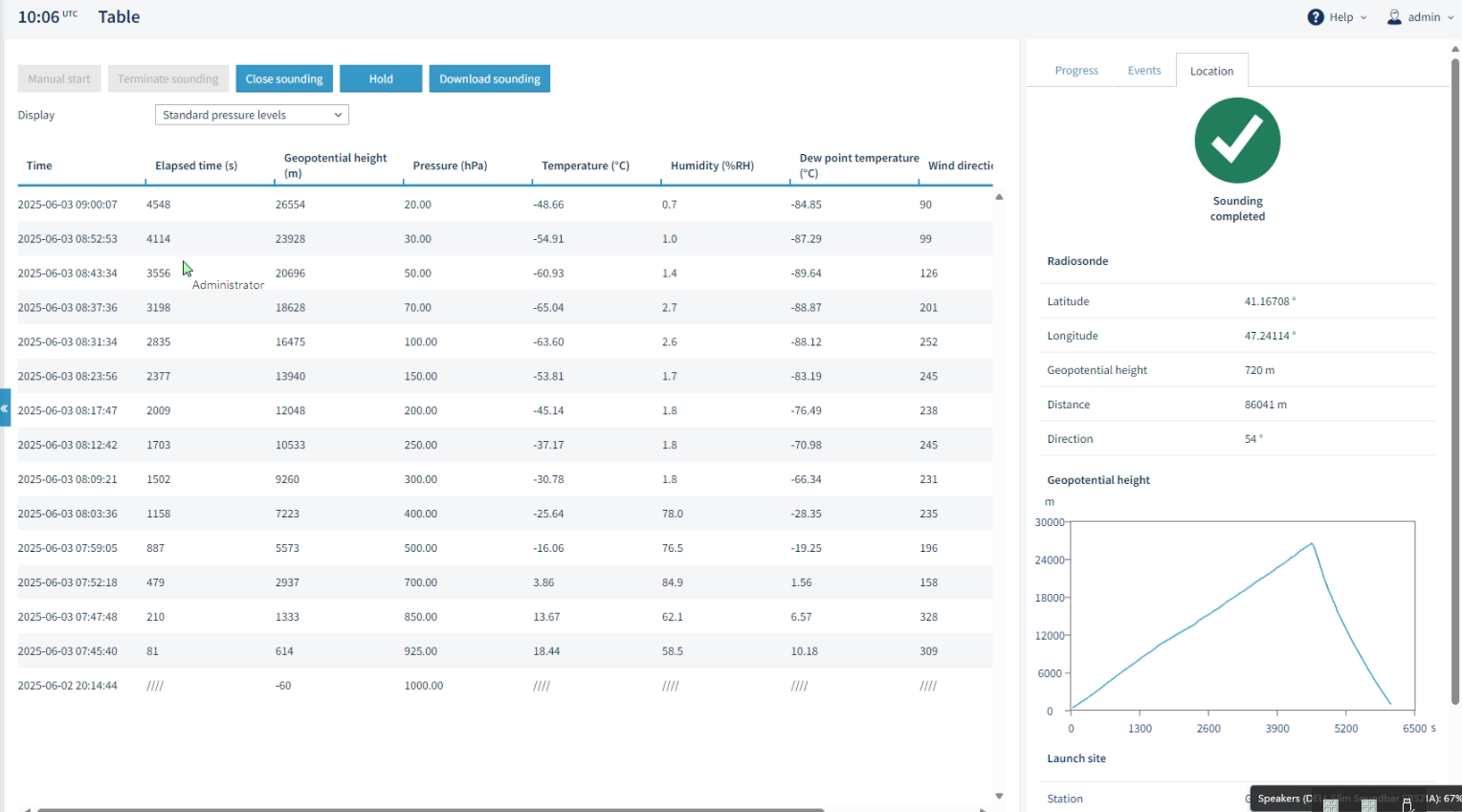
Task: Select the Location tab
Action: [x=1211, y=71]
